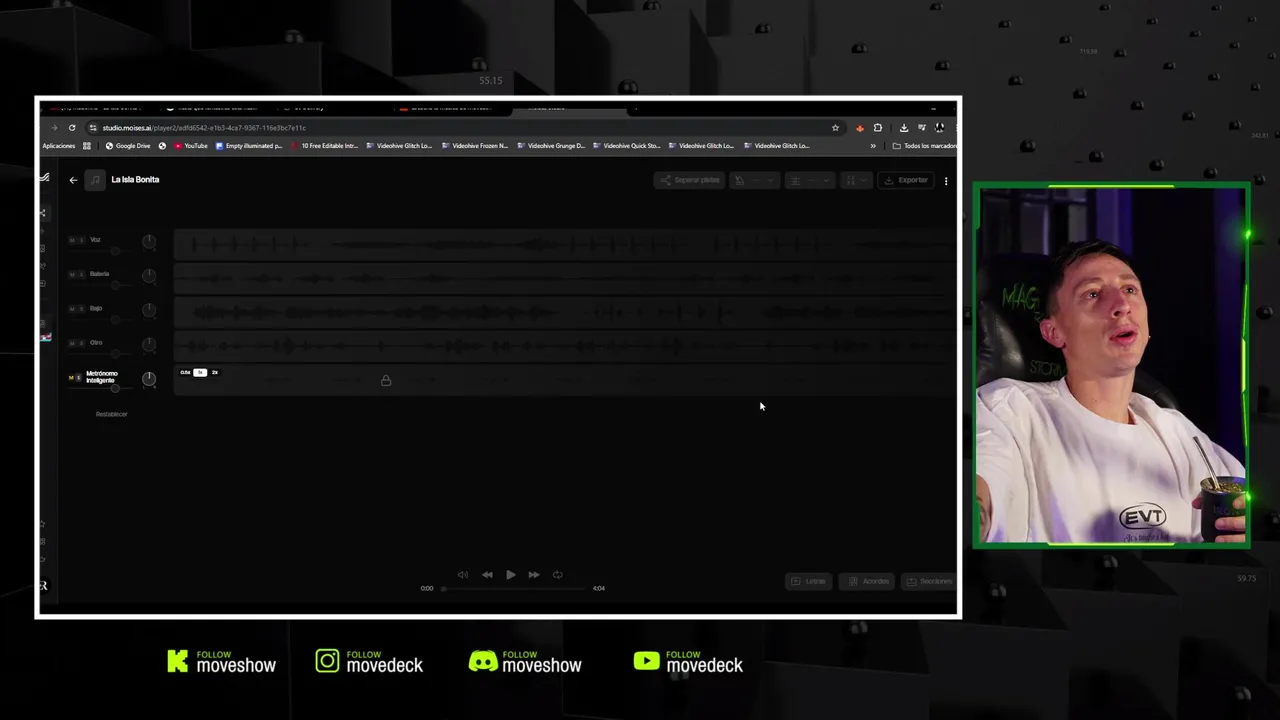Open the apps grid icon in bookmarks bar
Screen dimensions: 1280x720
pyautogui.click(x=87, y=146)
